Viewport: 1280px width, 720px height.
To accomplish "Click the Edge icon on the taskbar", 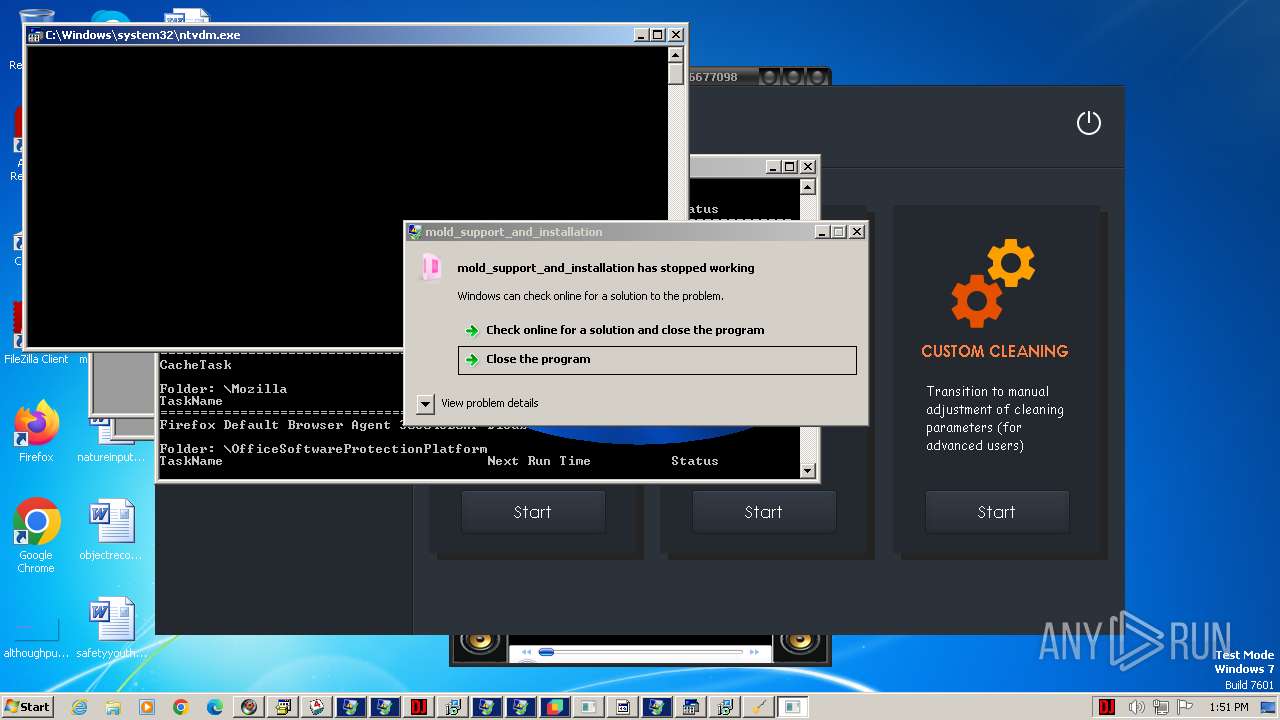I will click(x=215, y=707).
